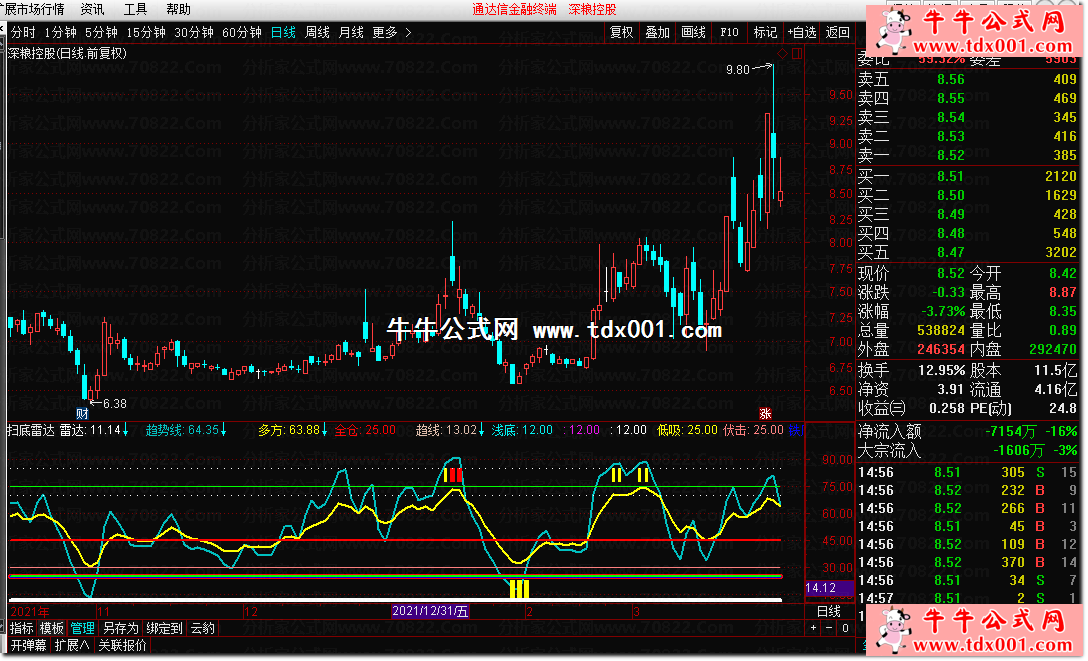This screenshot has width=1088, height=661.
Task: Open the 工具 menu
Action: click(x=135, y=9)
